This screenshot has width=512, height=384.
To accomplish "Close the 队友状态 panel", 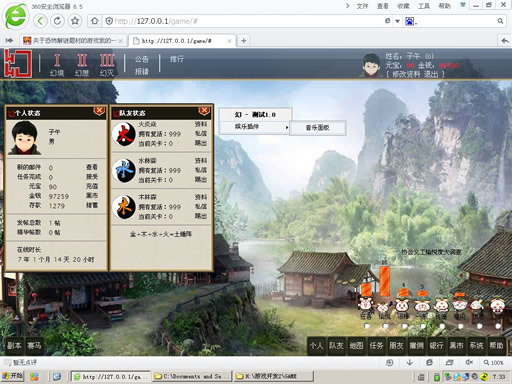I will click(x=204, y=111).
